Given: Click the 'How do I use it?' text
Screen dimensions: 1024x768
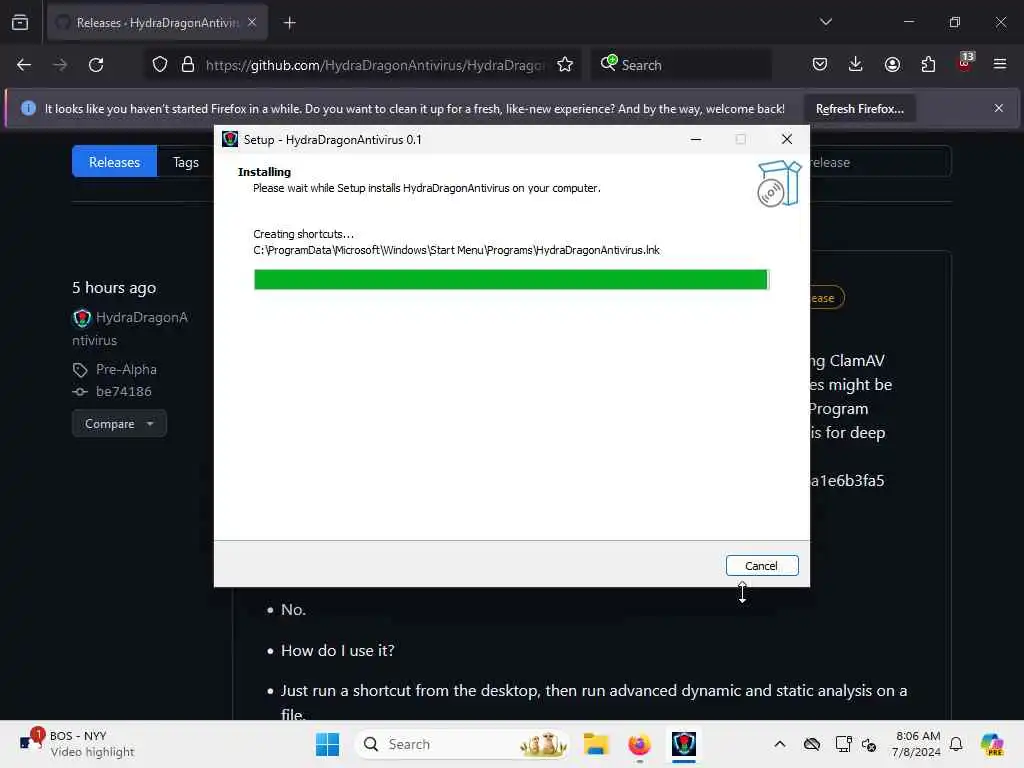Looking at the screenshot, I should point(338,650).
